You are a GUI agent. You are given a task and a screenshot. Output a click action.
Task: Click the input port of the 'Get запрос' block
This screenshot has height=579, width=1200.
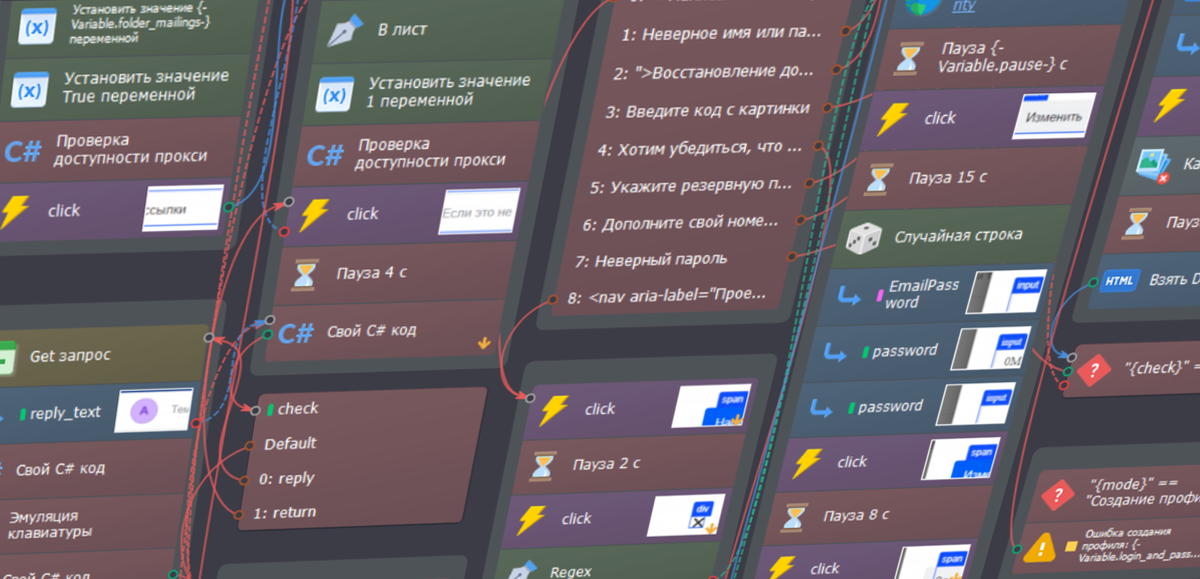click(209, 339)
